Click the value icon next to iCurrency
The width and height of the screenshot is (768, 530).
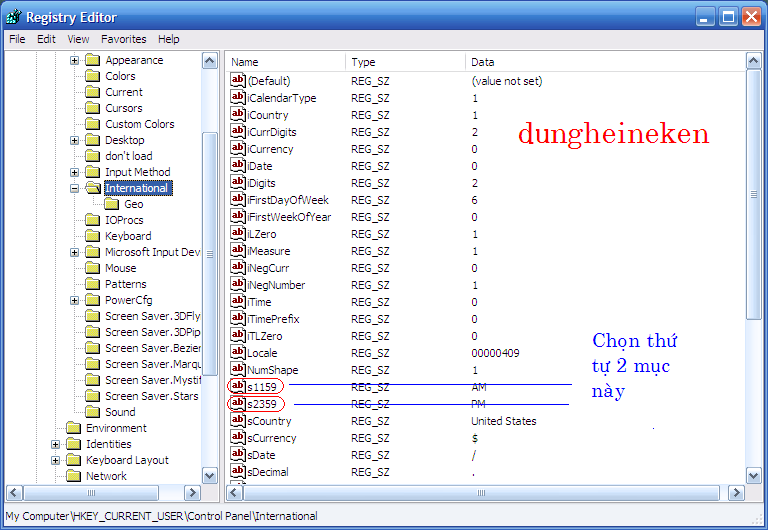coord(238,148)
